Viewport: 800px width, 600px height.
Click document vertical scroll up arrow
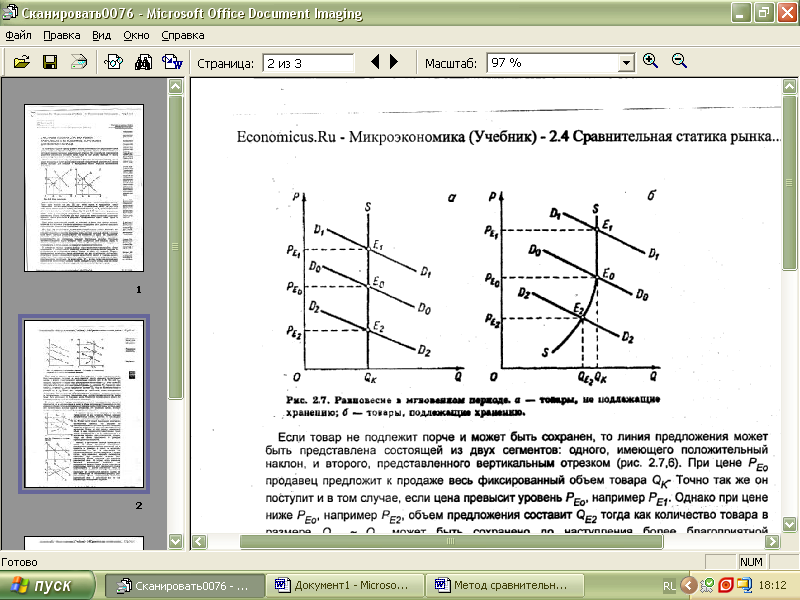(x=789, y=86)
